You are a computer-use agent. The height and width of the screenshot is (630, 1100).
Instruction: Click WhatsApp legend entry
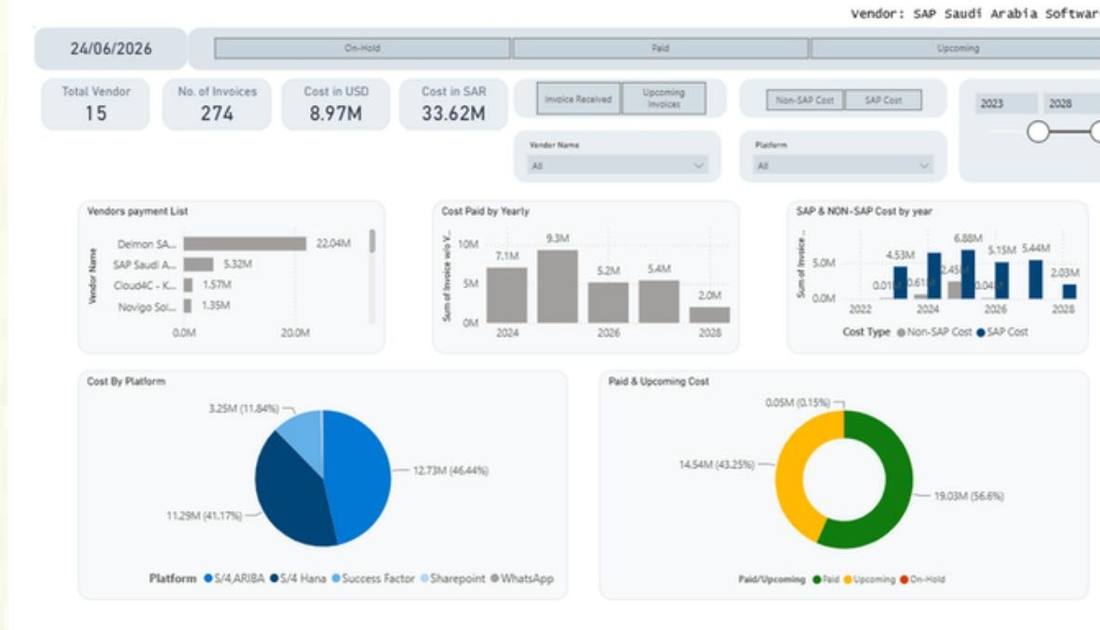point(522,579)
